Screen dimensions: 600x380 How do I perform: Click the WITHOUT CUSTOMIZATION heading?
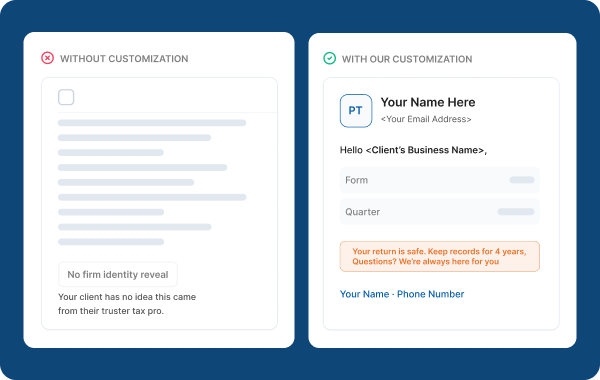pyautogui.click(x=124, y=59)
